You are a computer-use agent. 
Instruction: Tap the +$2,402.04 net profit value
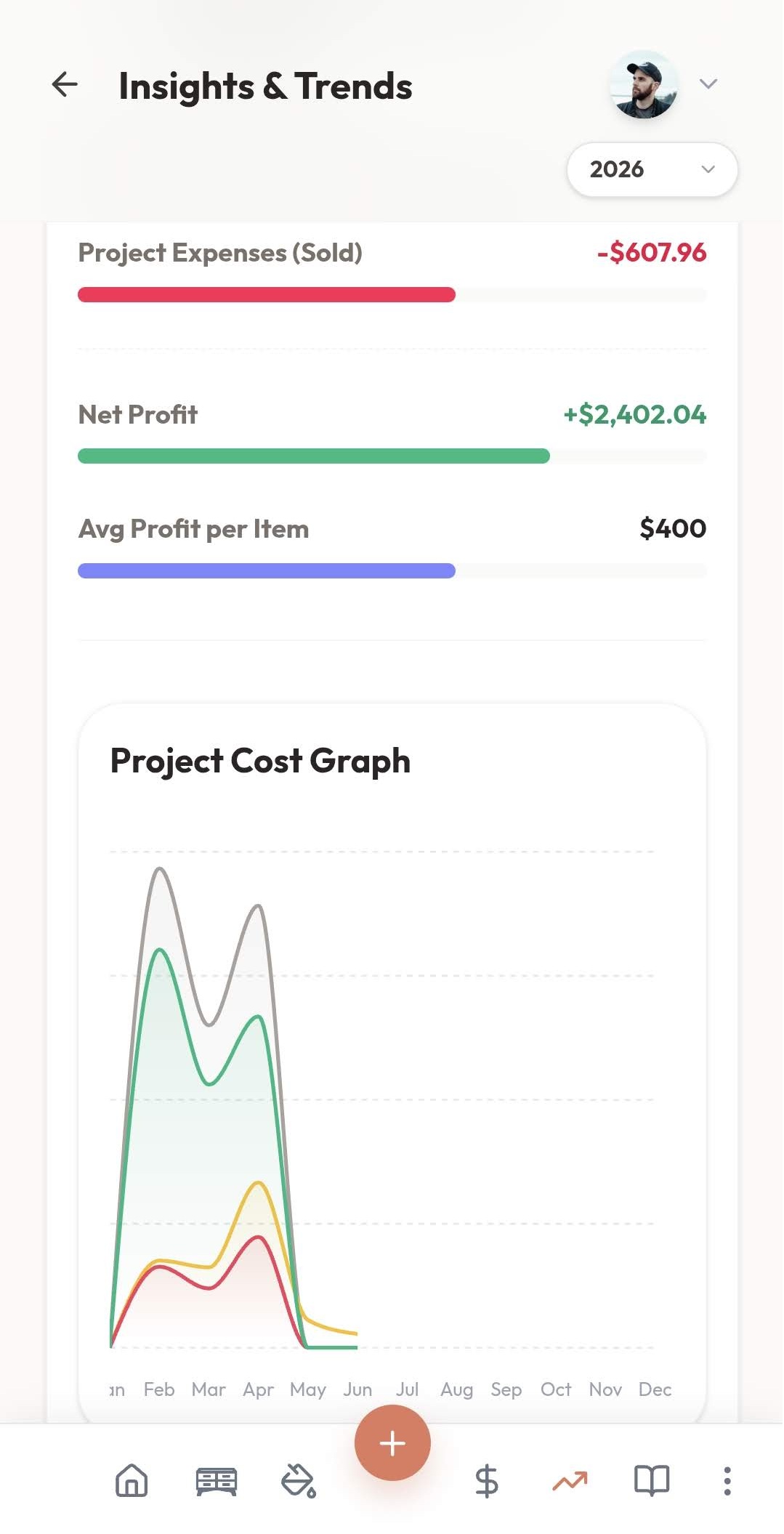point(634,414)
